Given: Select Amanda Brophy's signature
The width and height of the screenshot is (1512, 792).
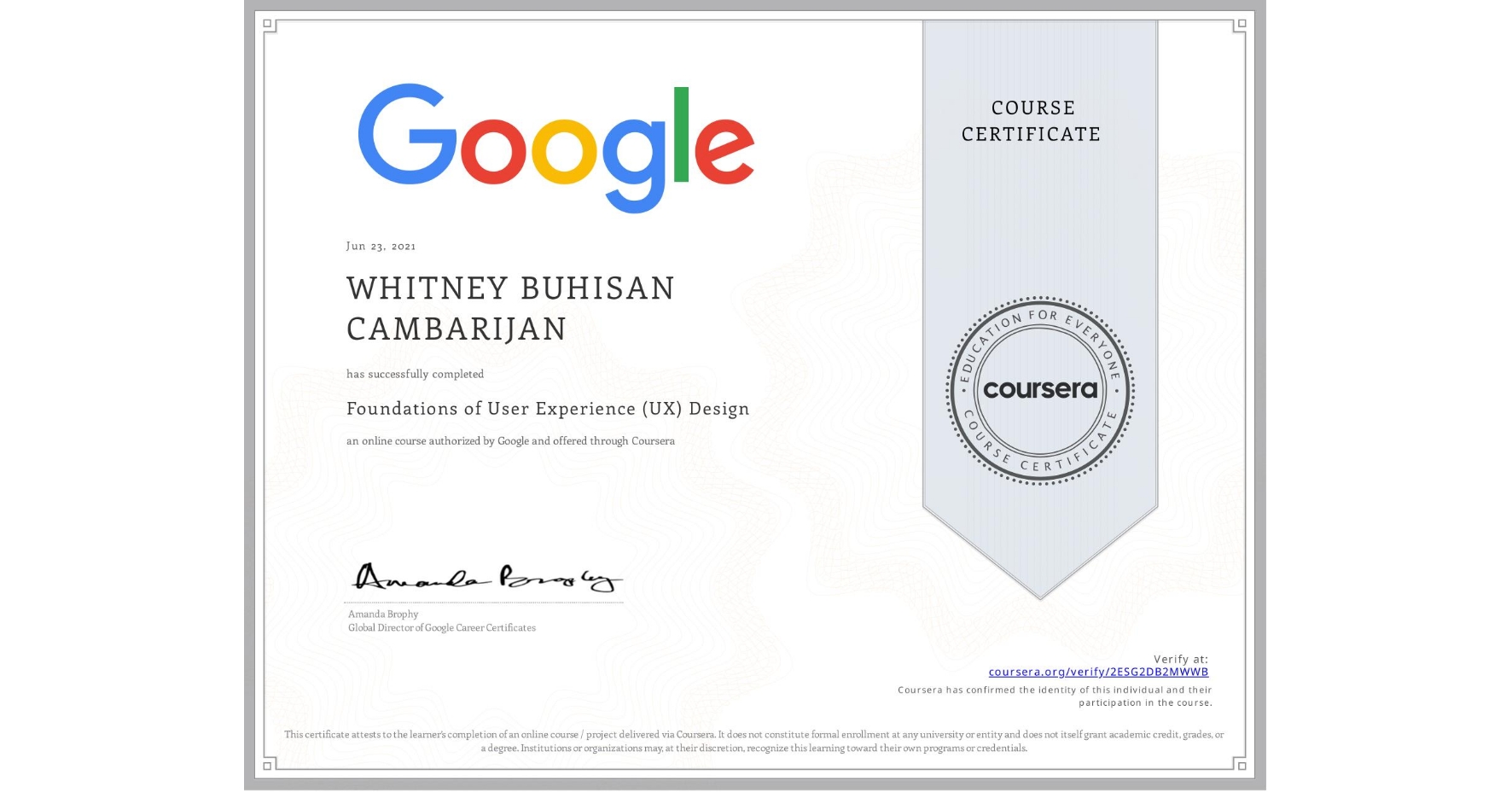Looking at the screenshot, I should pos(486,578).
